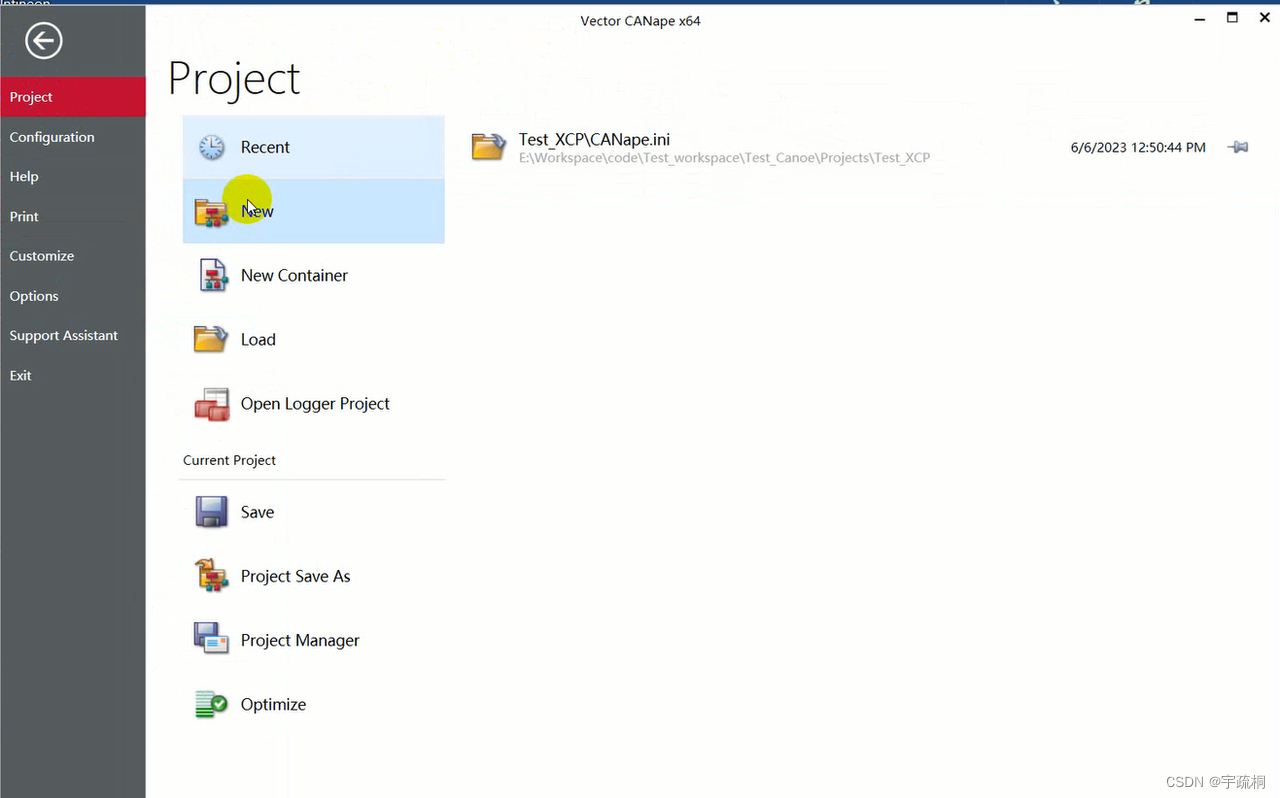This screenshot has width=1280, height=798.
Task: Pin the Test_XCP recent project
Action: (x=1238, y=147)
